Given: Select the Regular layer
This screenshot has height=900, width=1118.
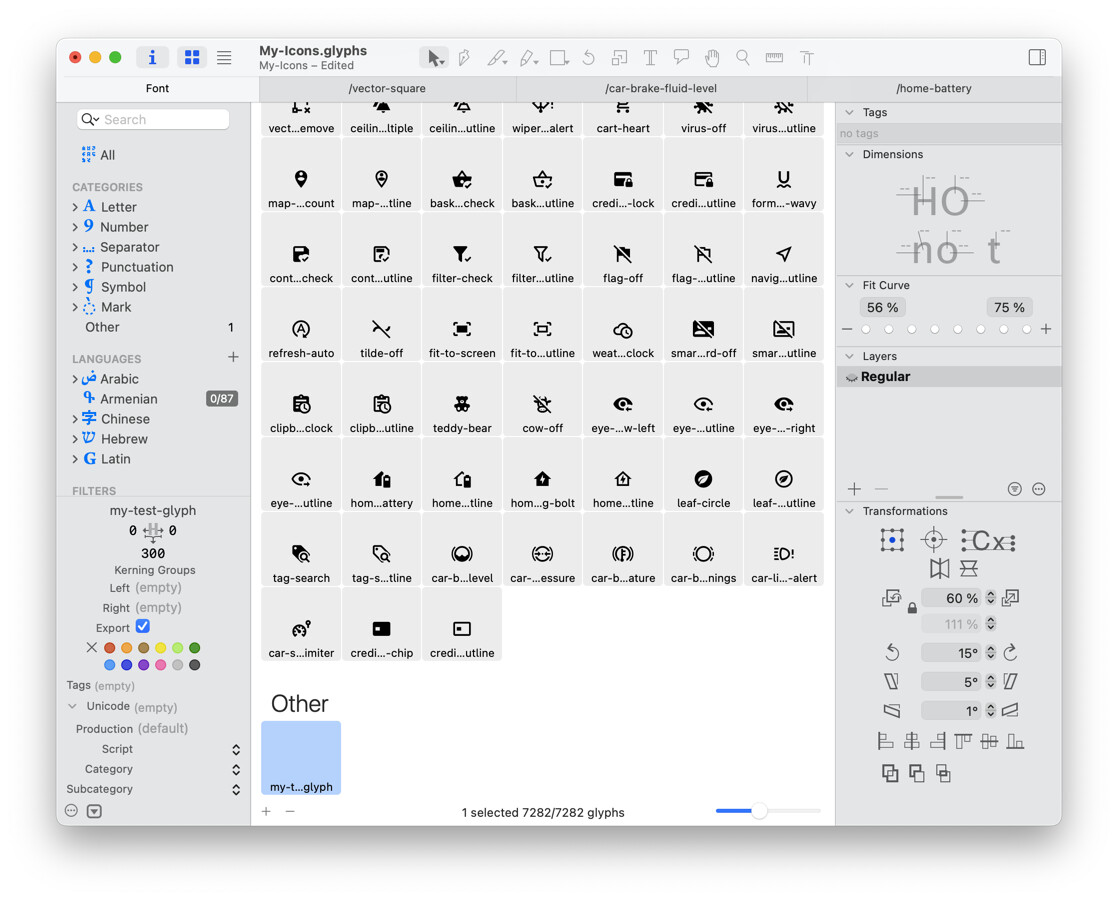Looking at the screenshot, I should [949, 377].
